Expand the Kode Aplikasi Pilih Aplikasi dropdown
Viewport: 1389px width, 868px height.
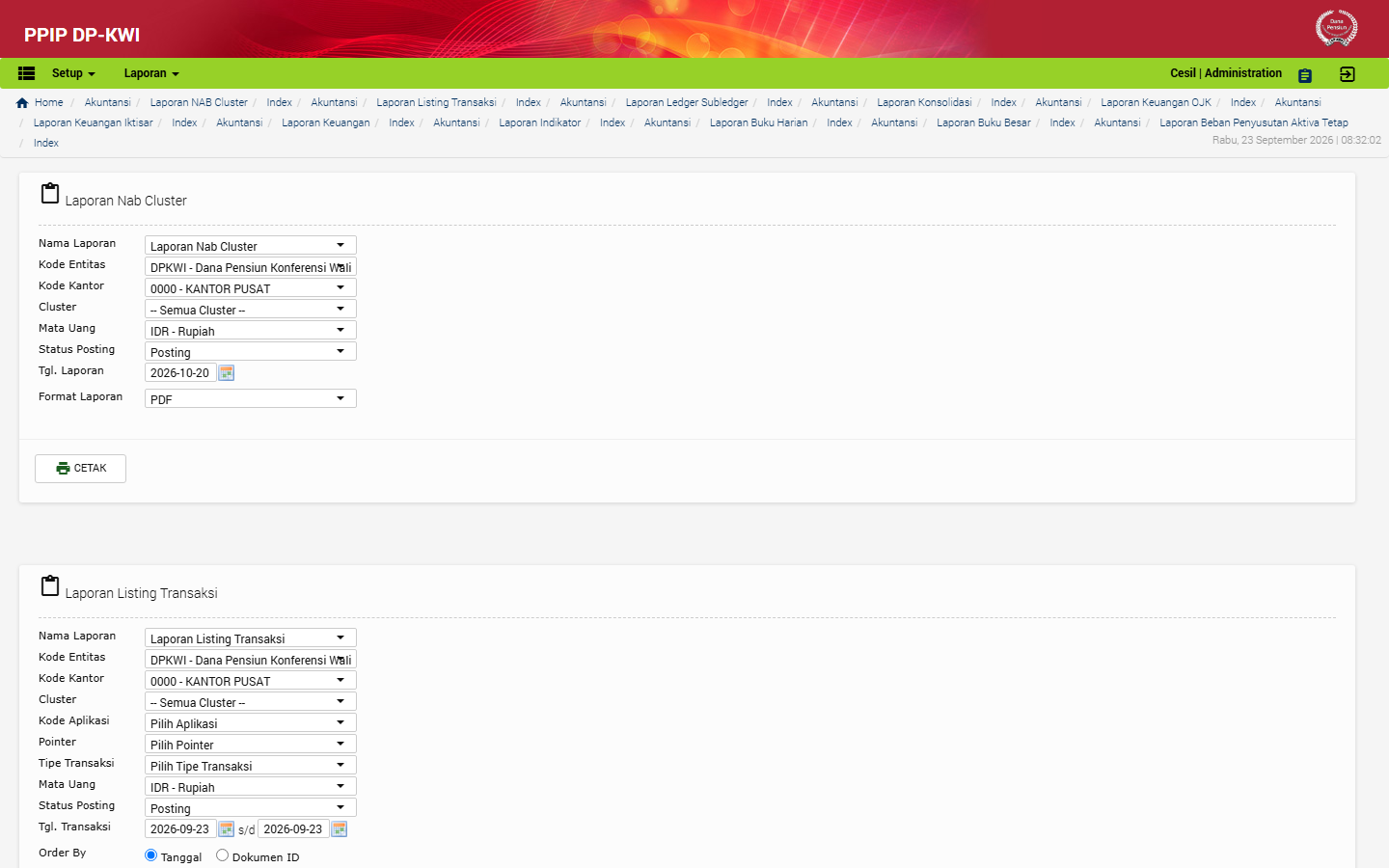pyautogui.click(x=251, y=723)
